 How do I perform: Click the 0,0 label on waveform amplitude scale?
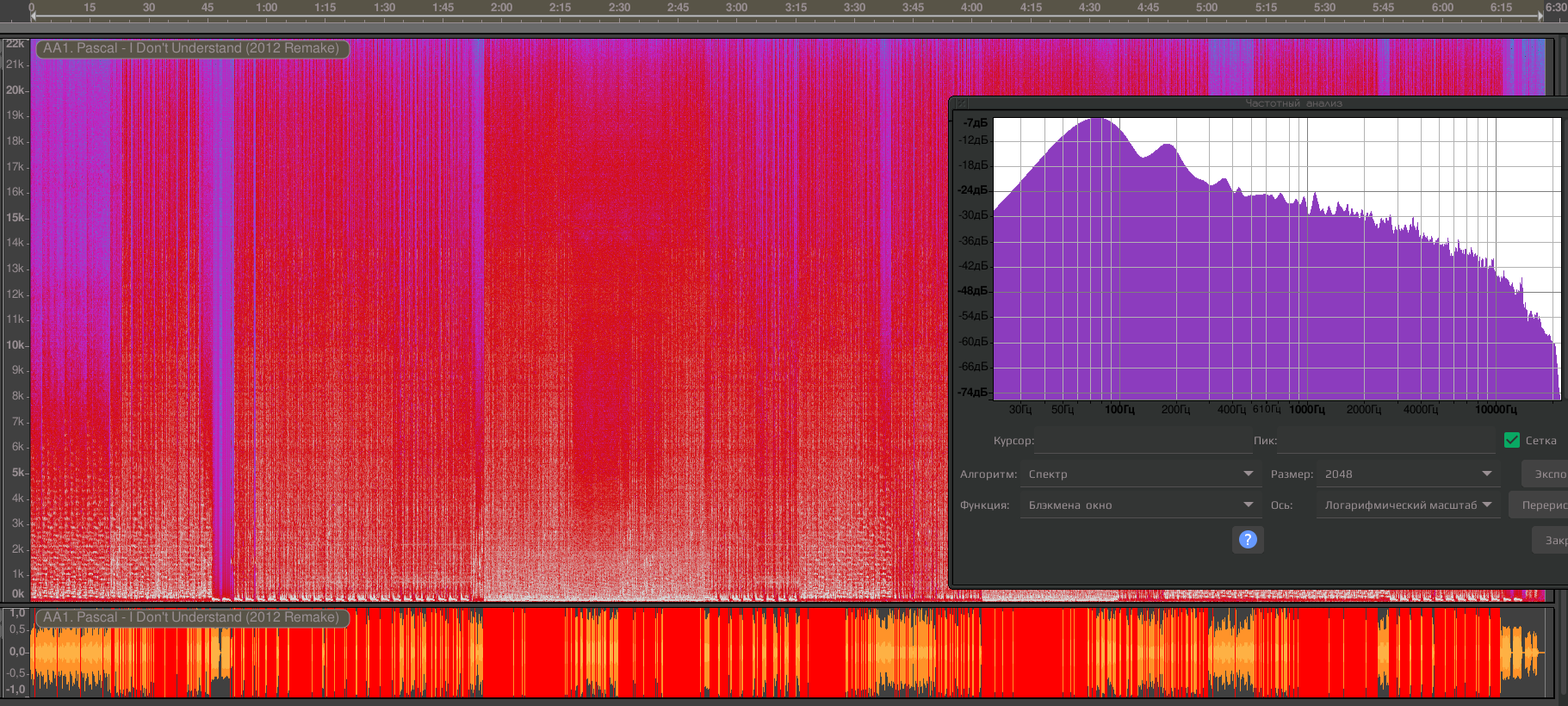(x=17, y=651)
